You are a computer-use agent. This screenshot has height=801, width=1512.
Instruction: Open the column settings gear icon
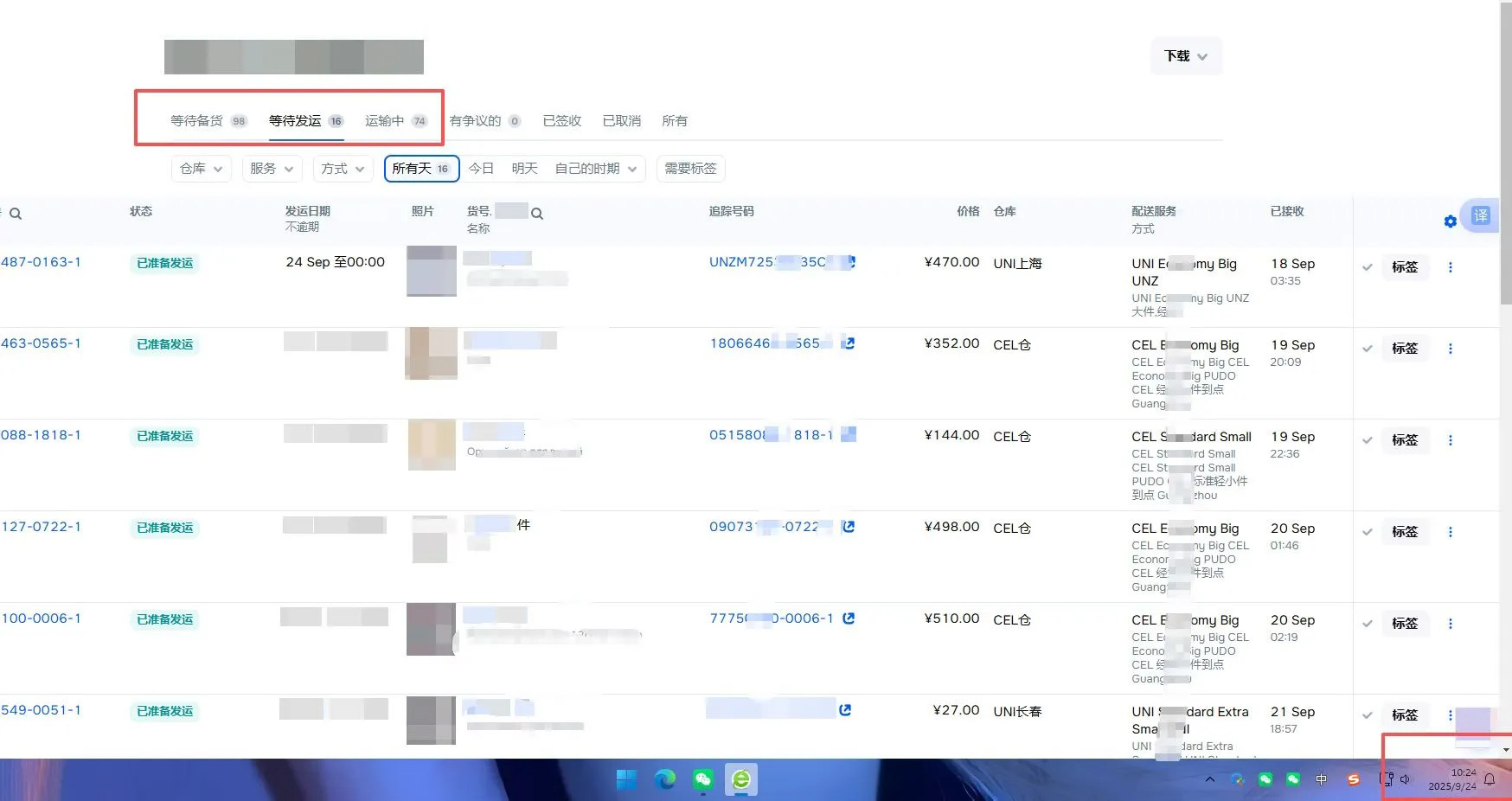[1450, 221]
